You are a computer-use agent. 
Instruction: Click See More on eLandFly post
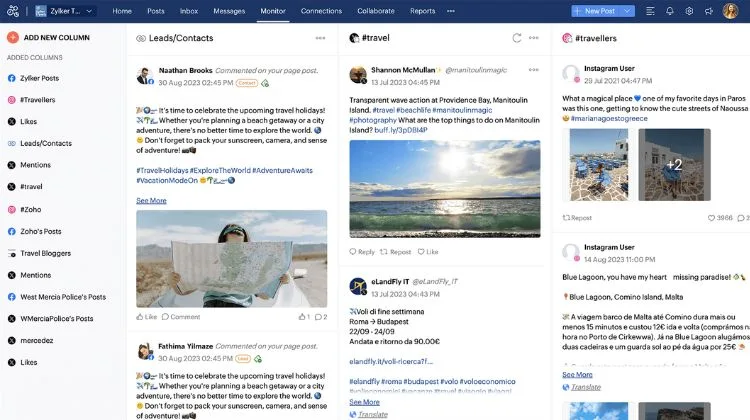click(364, 402)
